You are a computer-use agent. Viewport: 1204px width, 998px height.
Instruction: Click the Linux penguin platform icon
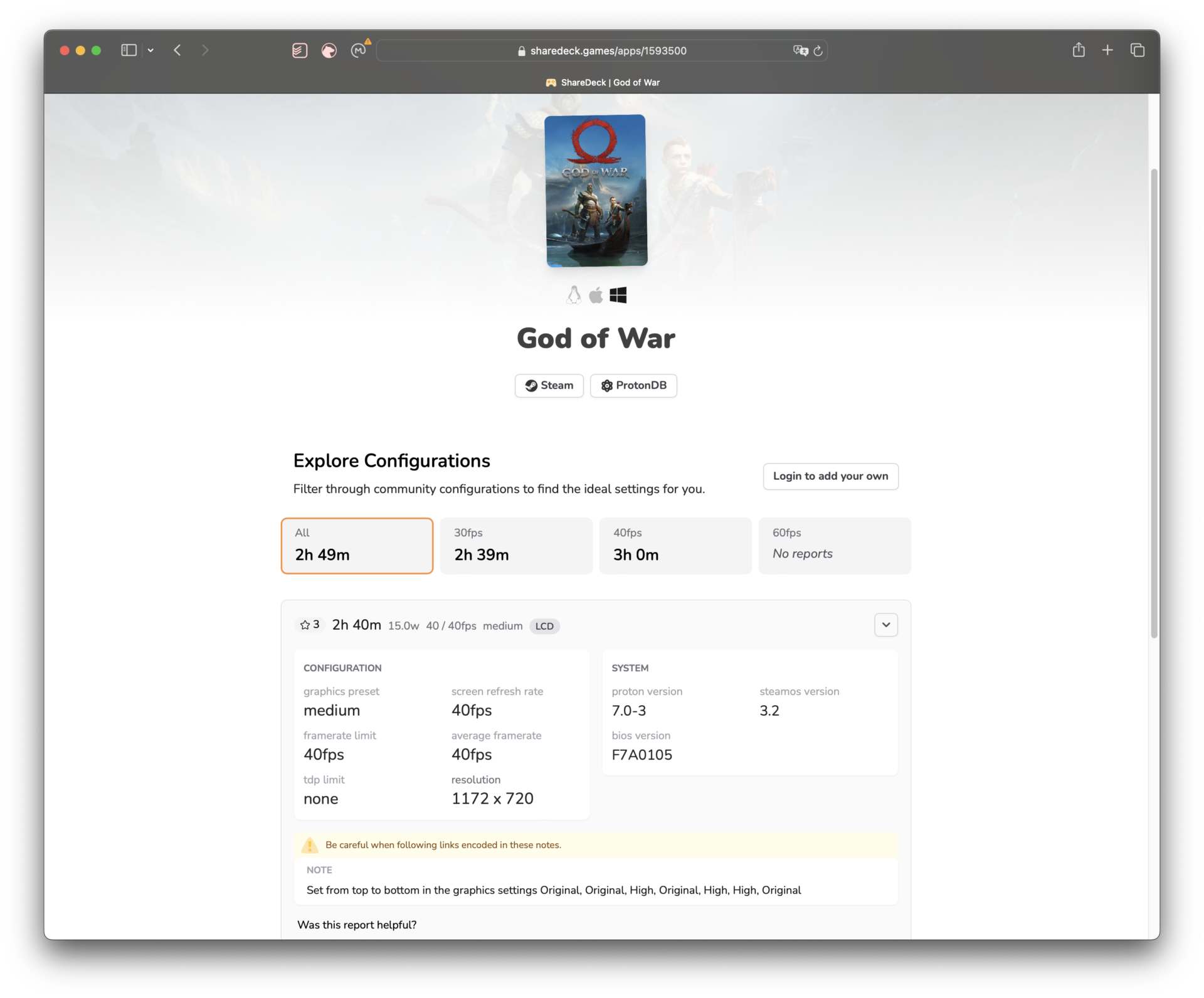[574, 295]
